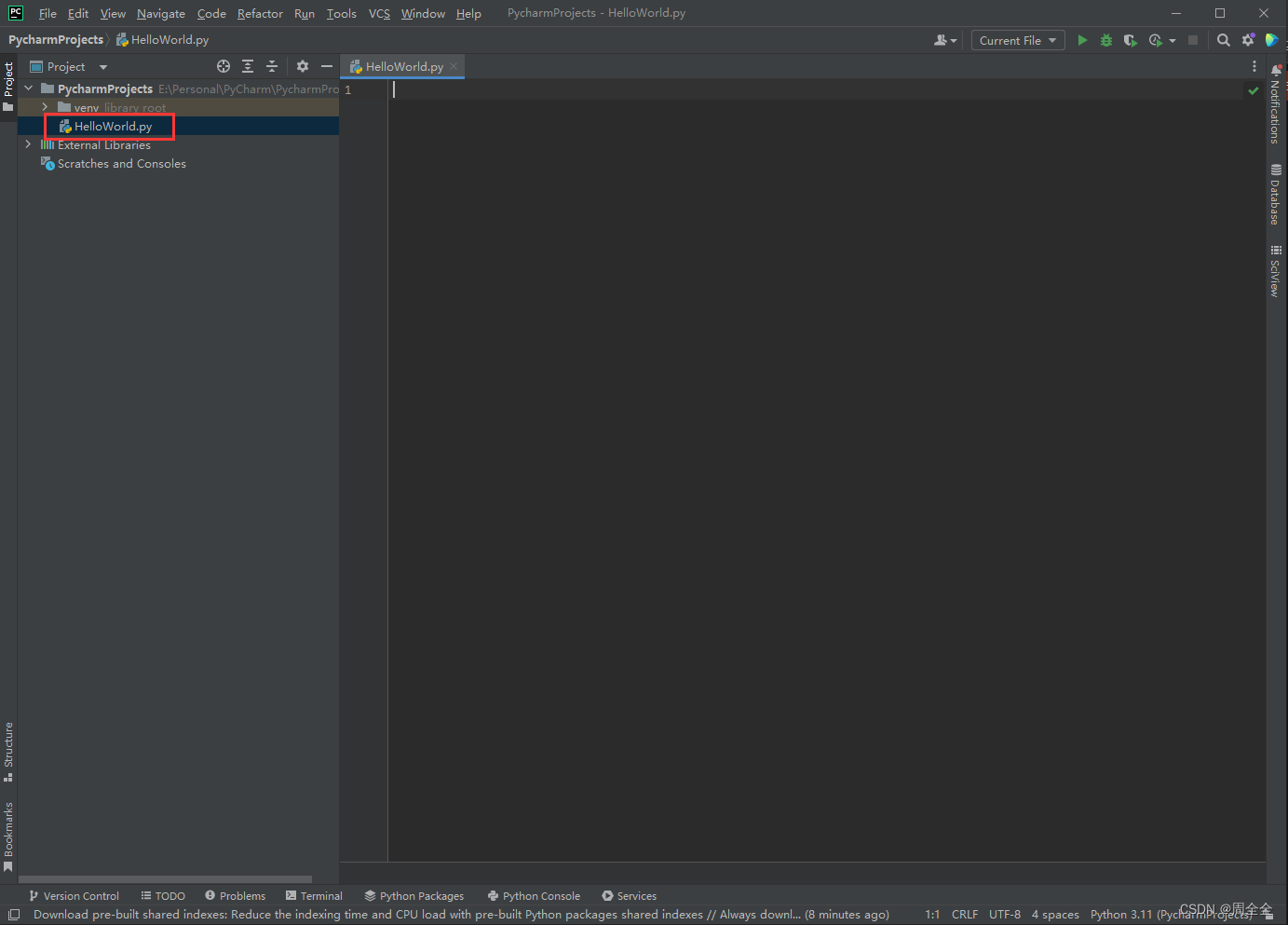Open the View menu
The height and width of the screenshot is (925, 1288).
(113, 13)
